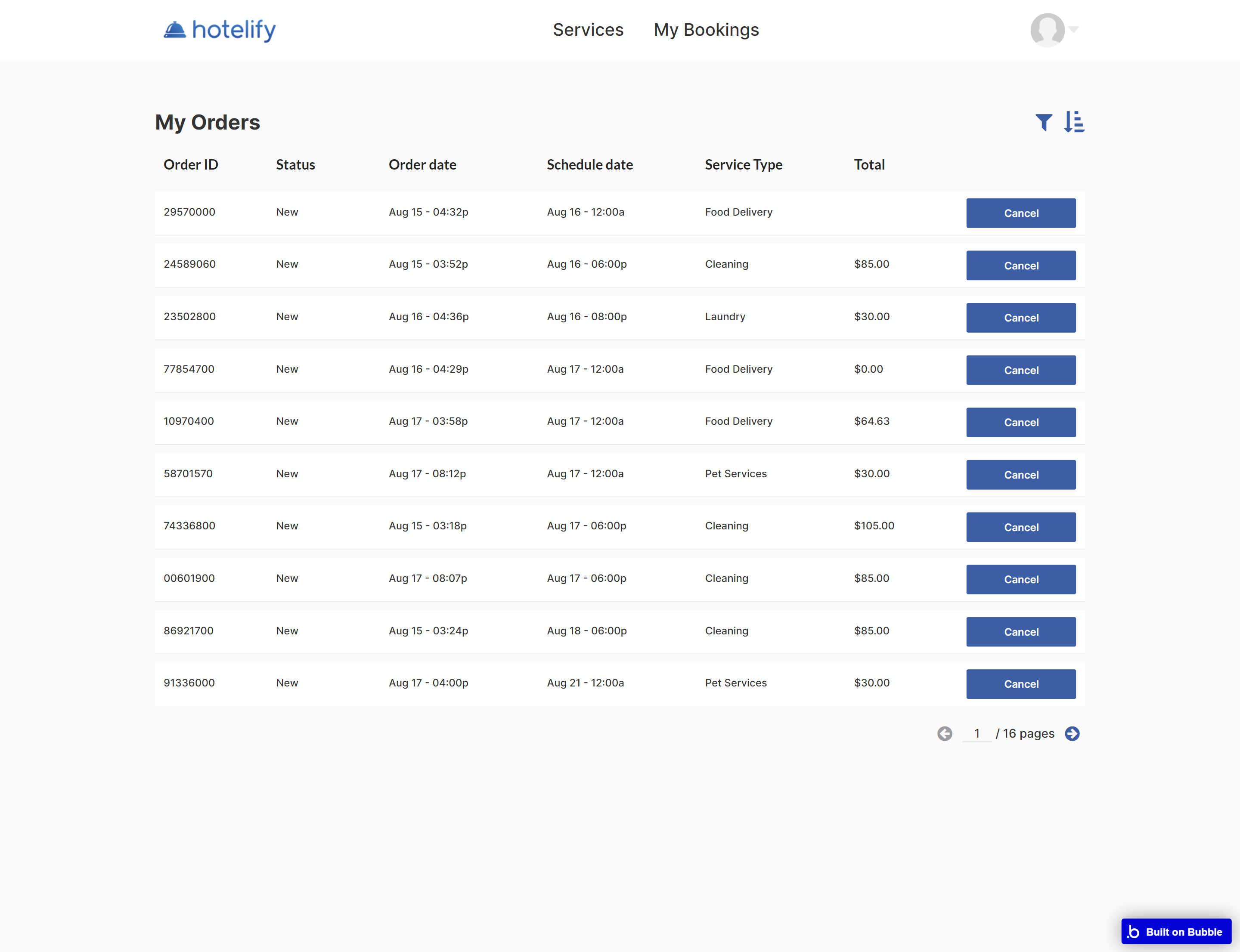Screen dimensions: 1240x952
Task: Select order ID 00601900 text
Action: click(189, 578)
